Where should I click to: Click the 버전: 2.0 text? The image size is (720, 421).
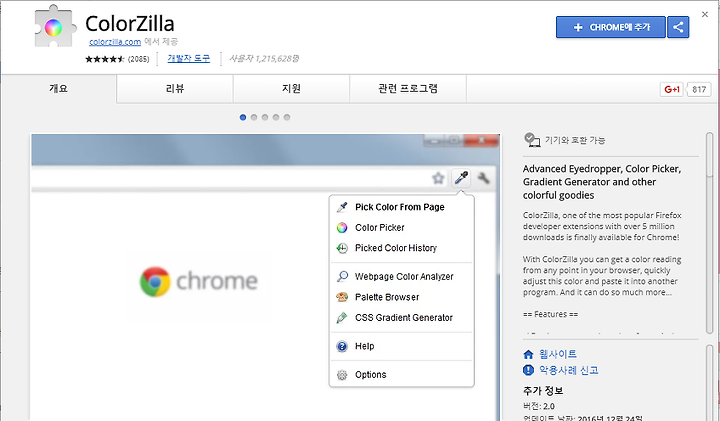click(539, 406)
